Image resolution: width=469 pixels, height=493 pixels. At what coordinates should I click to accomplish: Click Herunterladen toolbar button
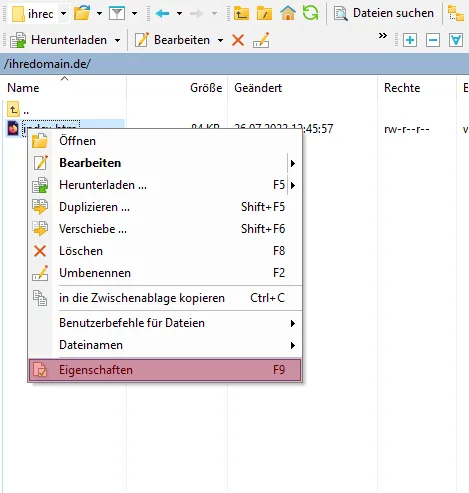pos(58,40)
